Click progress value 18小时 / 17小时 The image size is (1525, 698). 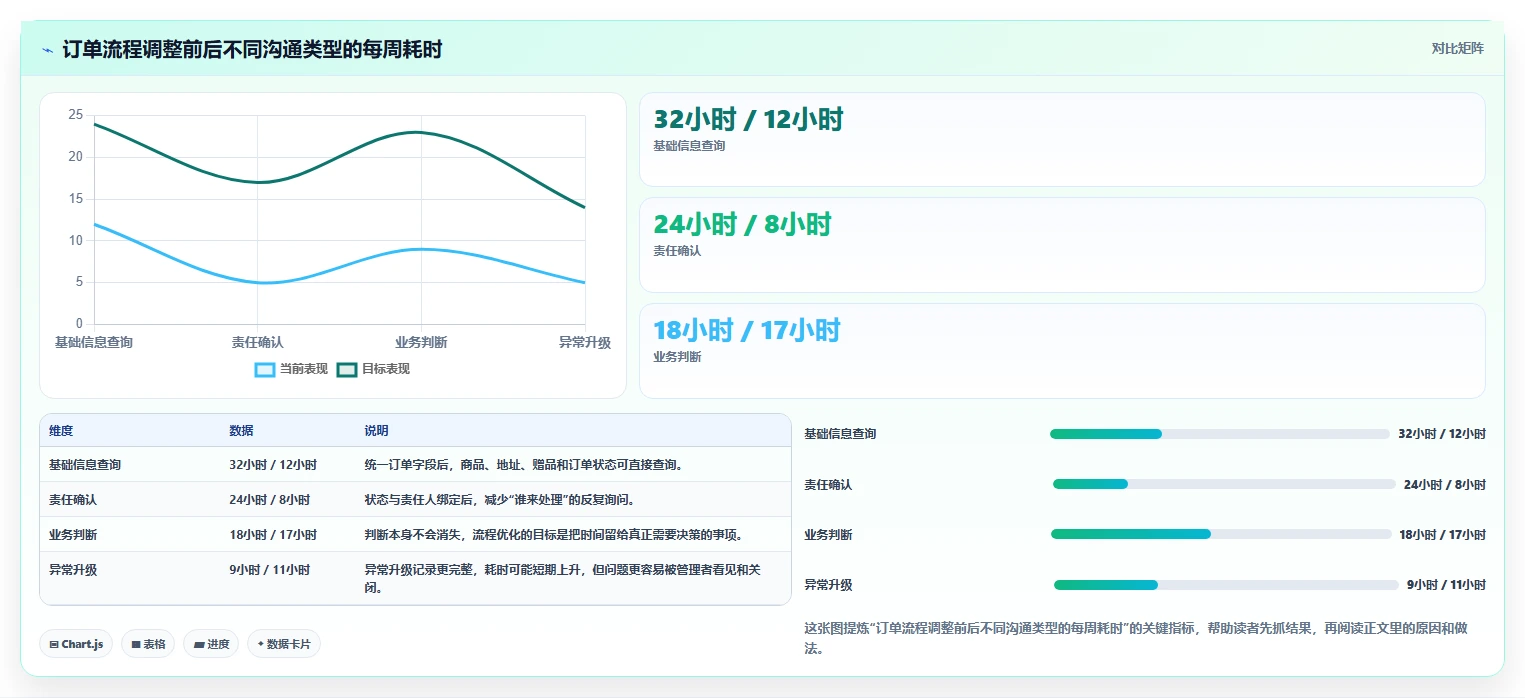tap(1442, 535)
